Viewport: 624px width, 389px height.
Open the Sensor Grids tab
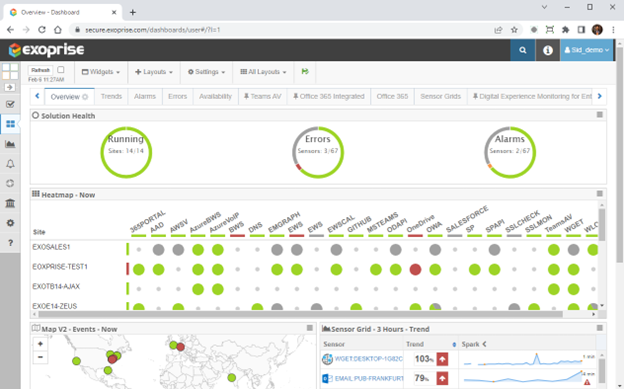pos(440,96)
